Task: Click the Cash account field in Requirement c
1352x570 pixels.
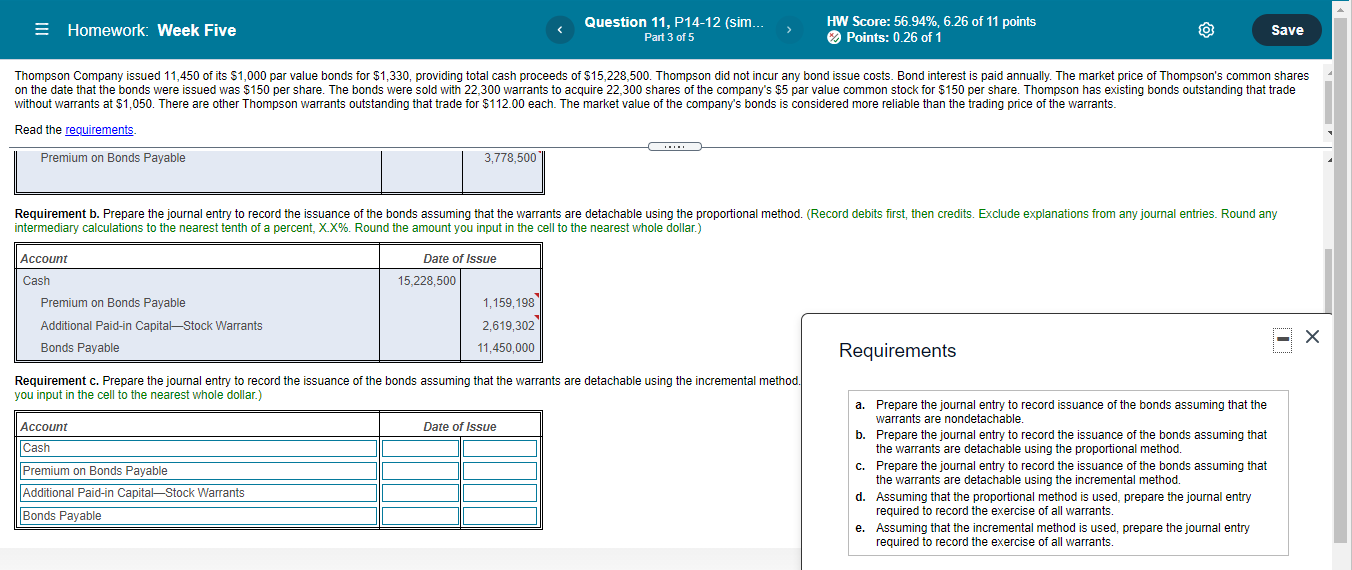Action: pyautogui.click(x=199, y=448)
